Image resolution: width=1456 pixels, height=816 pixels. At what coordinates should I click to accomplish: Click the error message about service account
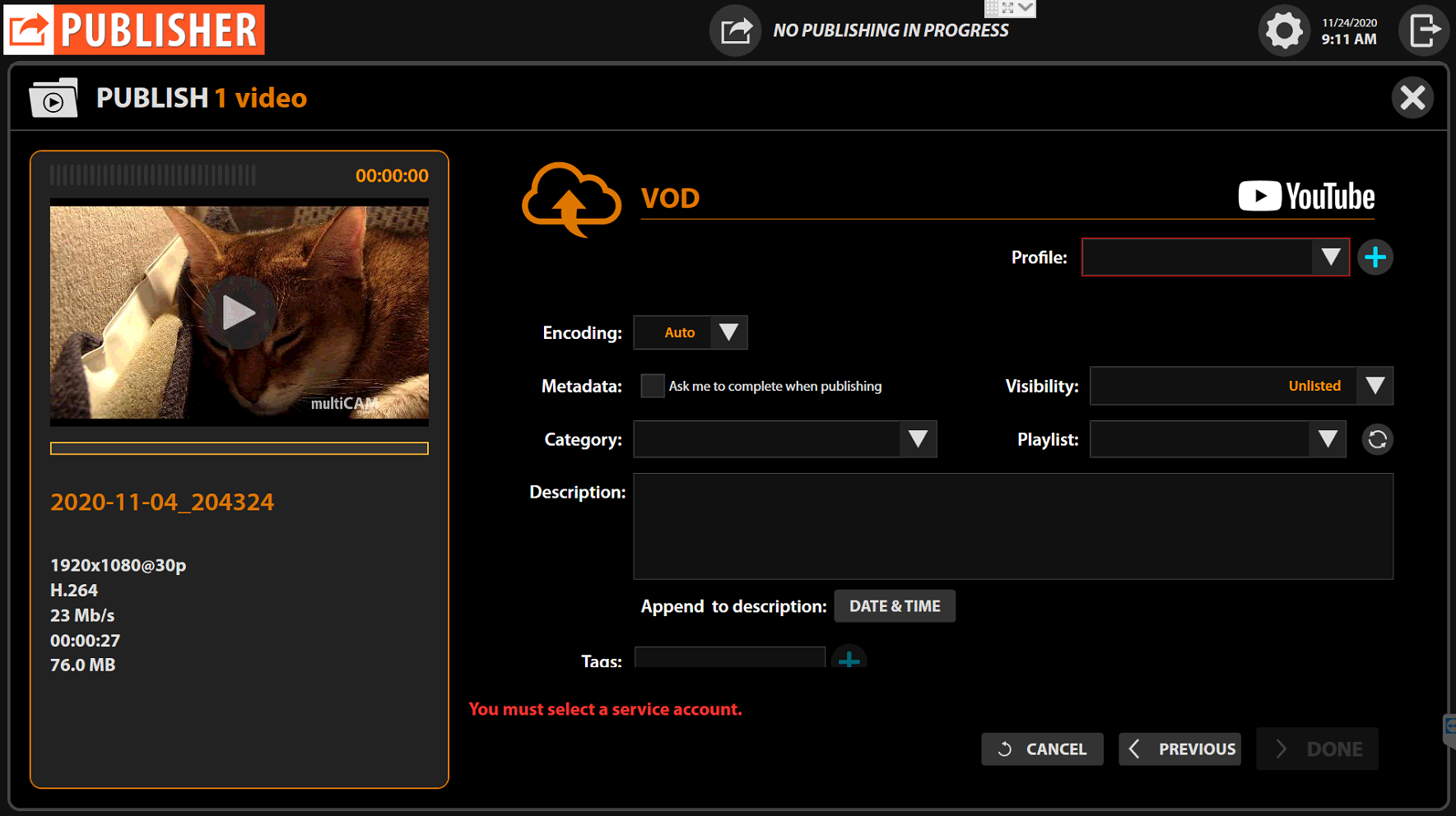click(605, 709)
